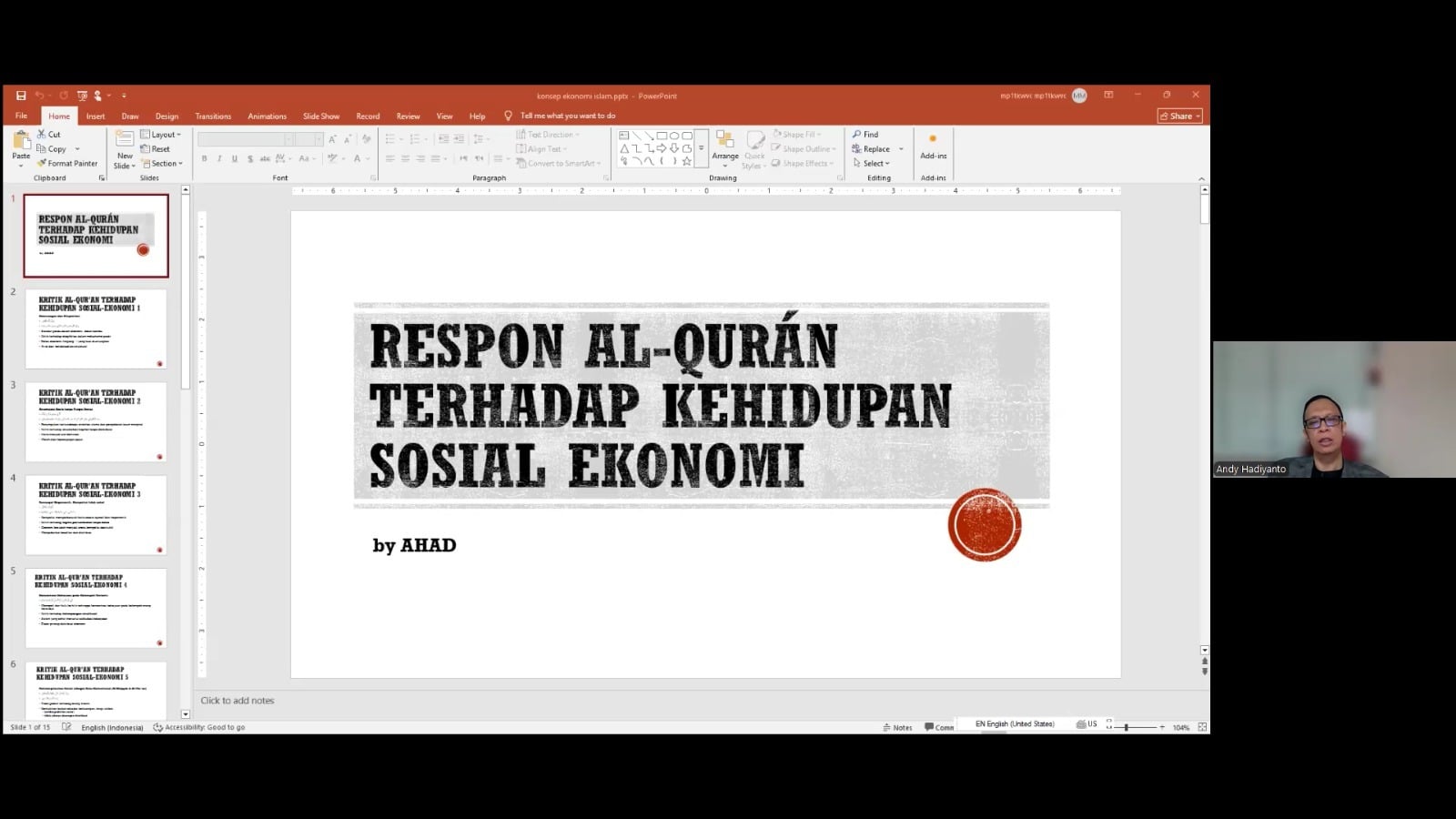This screenshot has height=819, width=1456.
Task: Click the Paste clipboard icon
Action: (21, 141)
